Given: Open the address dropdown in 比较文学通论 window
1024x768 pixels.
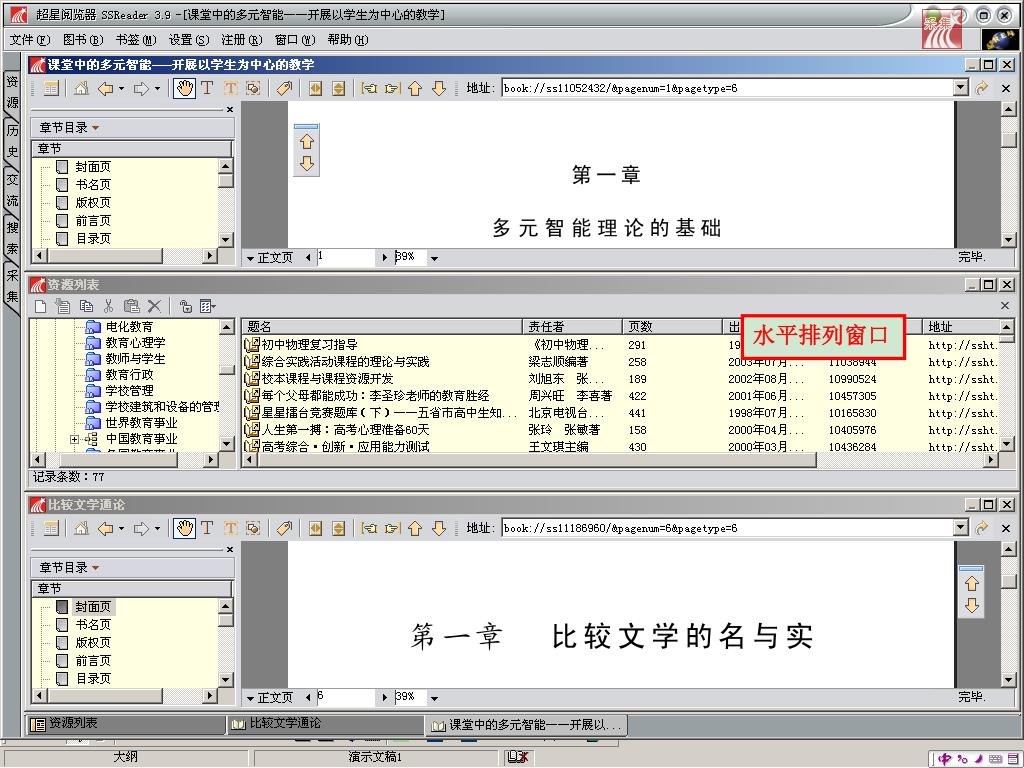Looking at the screenshot, I should tap(960, 528).
